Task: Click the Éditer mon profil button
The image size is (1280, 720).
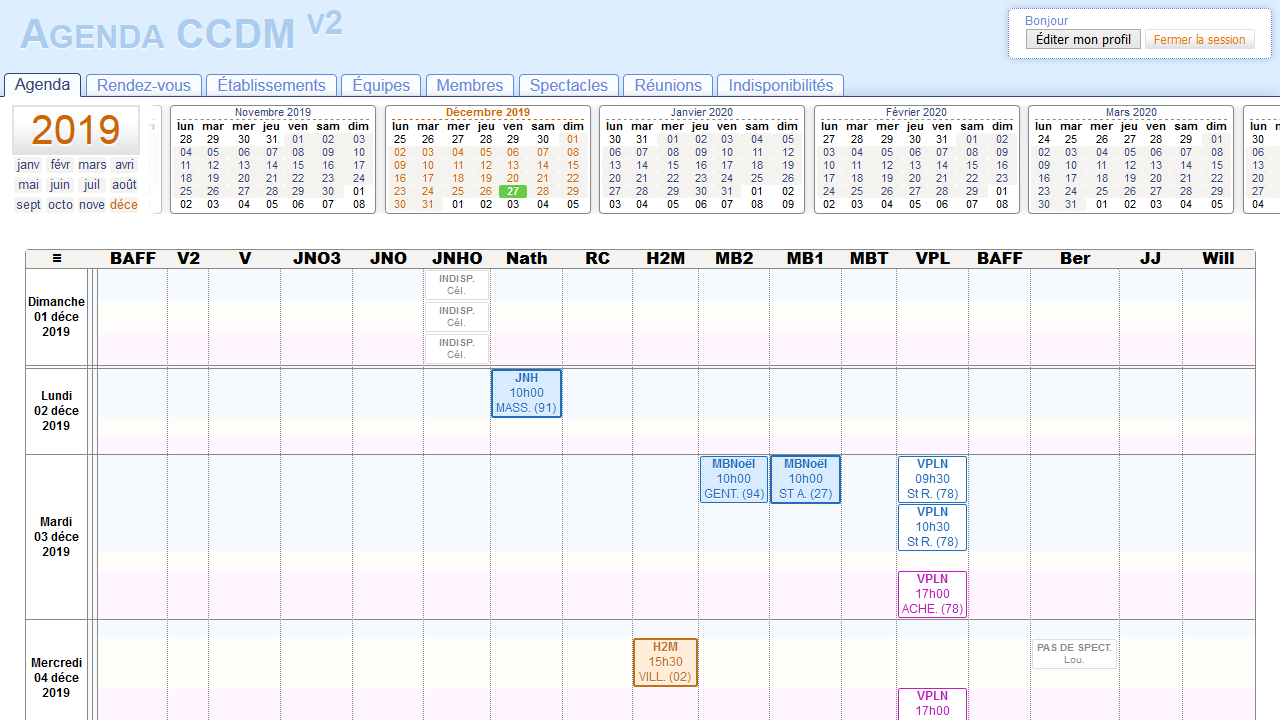Action: pos(1083,40)
